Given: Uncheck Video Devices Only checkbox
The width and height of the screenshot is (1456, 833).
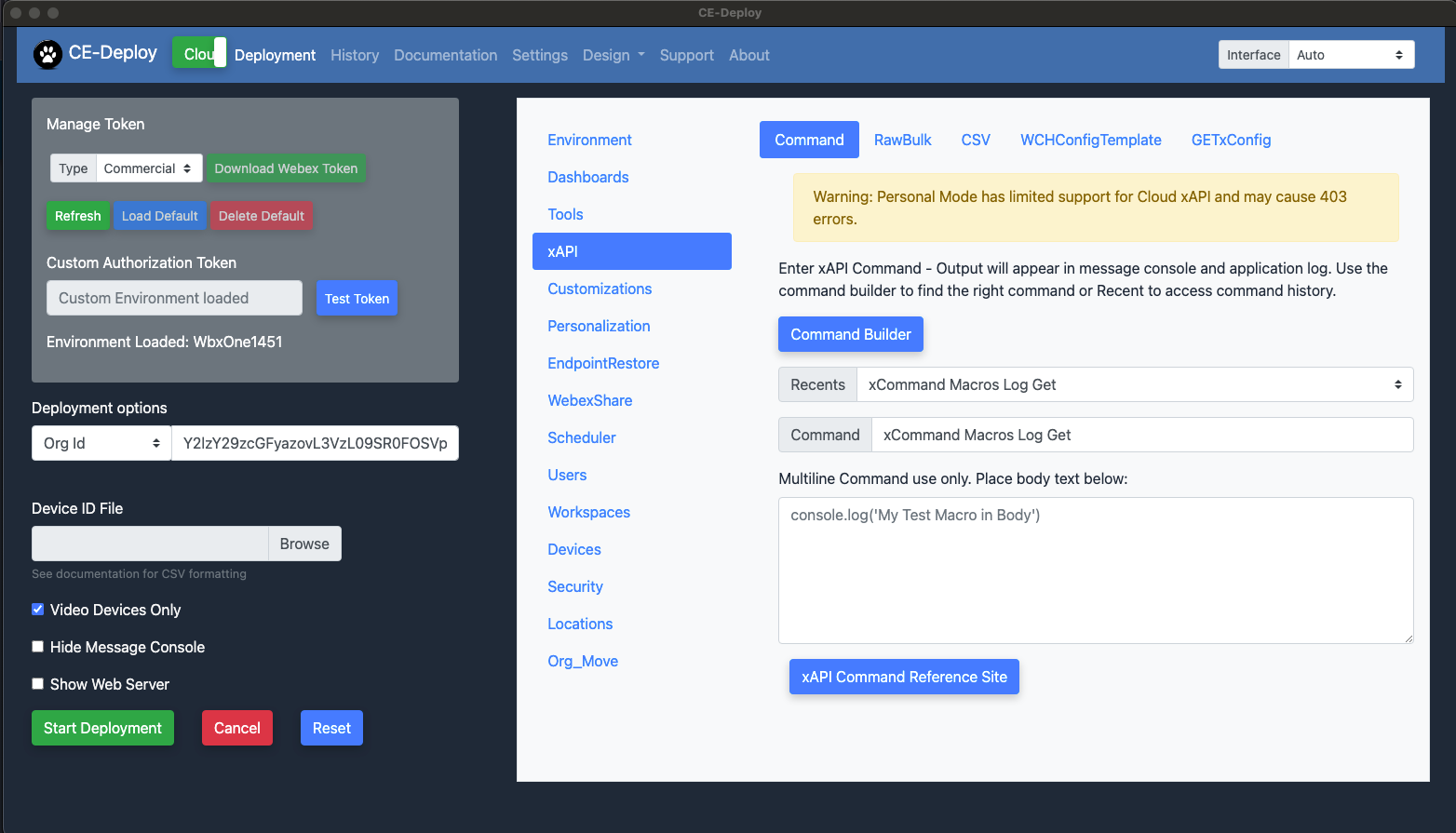Looking at the screenshot, I should 38,610.
